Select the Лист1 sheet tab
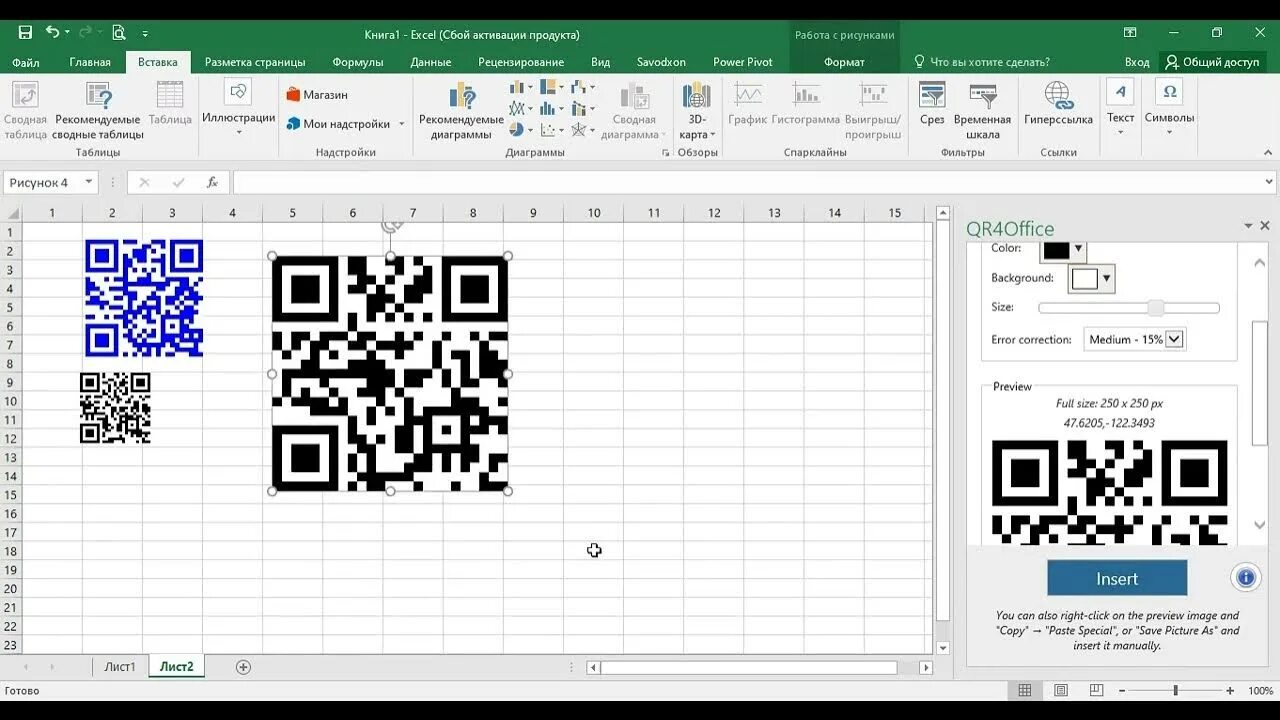Screen dimensions: 1280x720 (120, 667)
